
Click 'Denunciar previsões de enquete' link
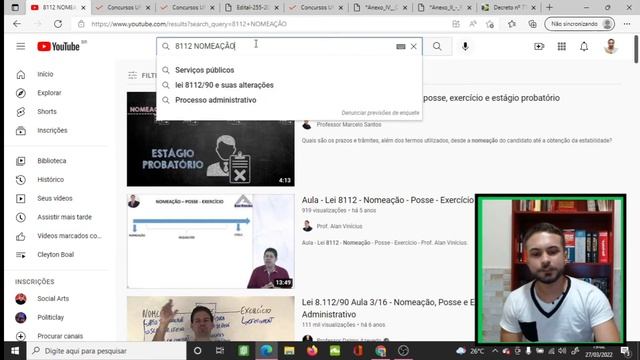(380, 113)
